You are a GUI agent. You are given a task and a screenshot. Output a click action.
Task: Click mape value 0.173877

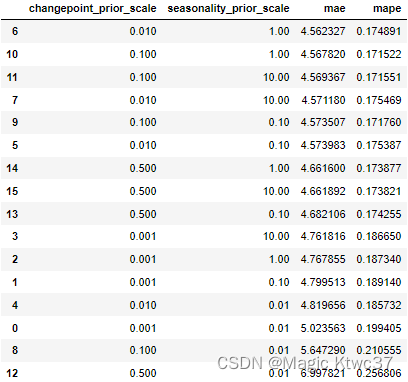click(x=379, y=168)
